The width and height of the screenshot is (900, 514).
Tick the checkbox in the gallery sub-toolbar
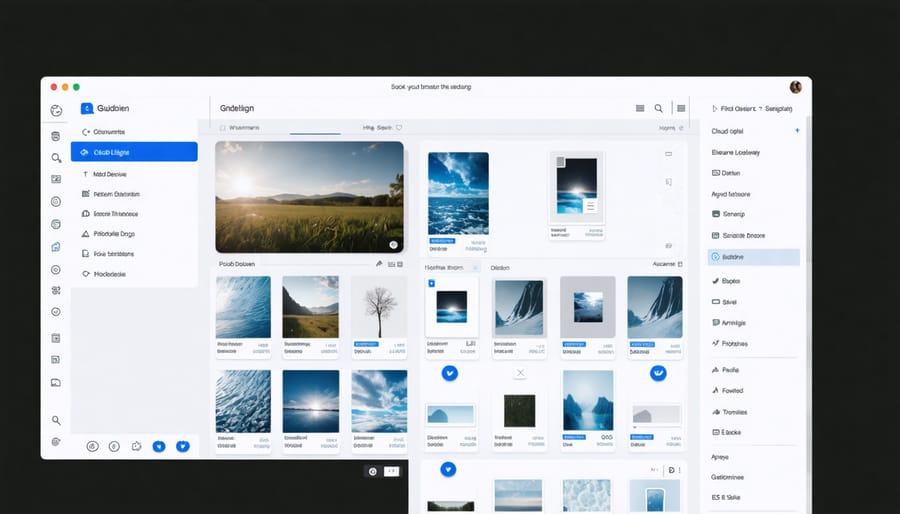click(x=223, y=128)
